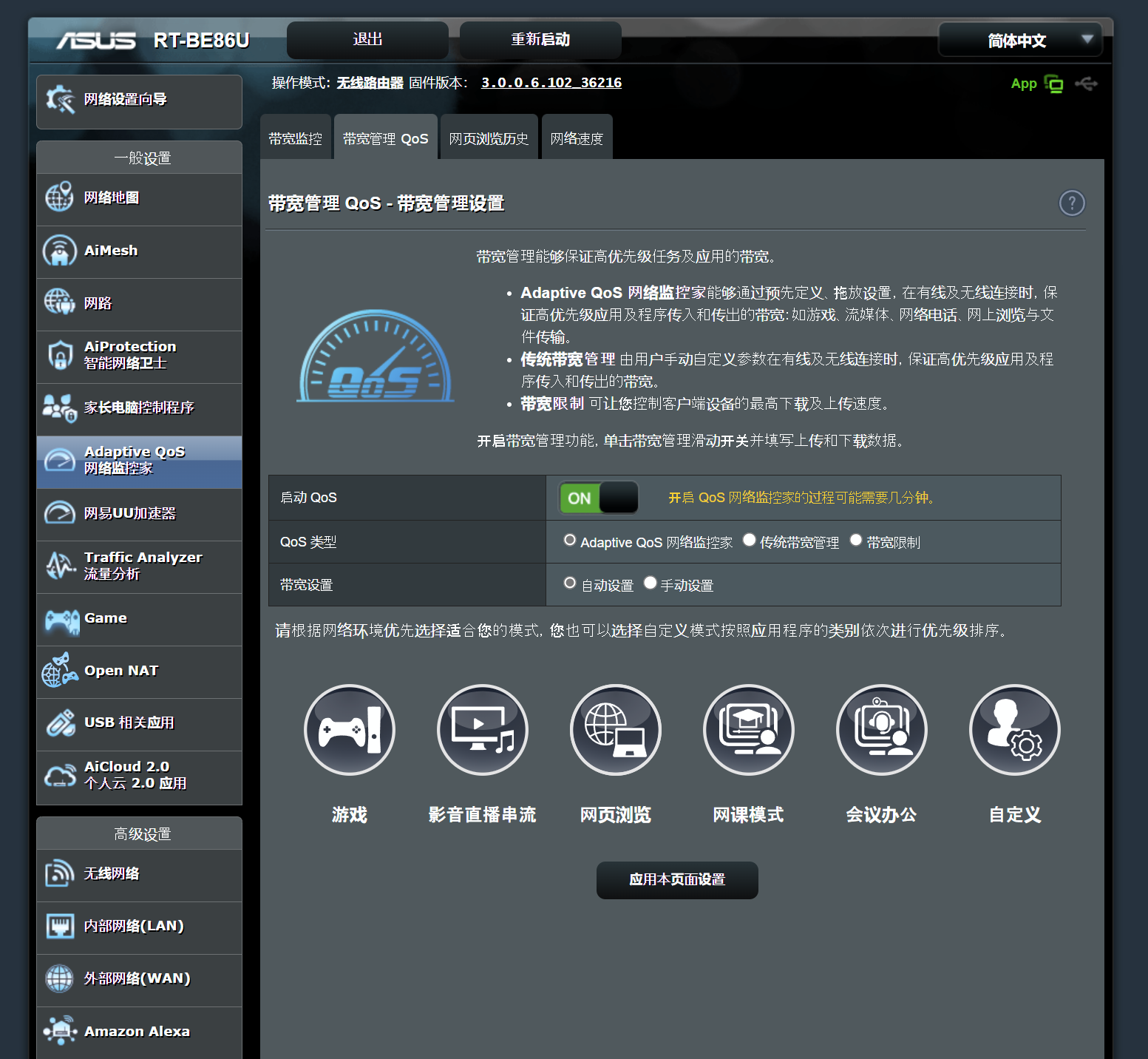Choose the 游戏 gaming mode icon

coord(350,730)
